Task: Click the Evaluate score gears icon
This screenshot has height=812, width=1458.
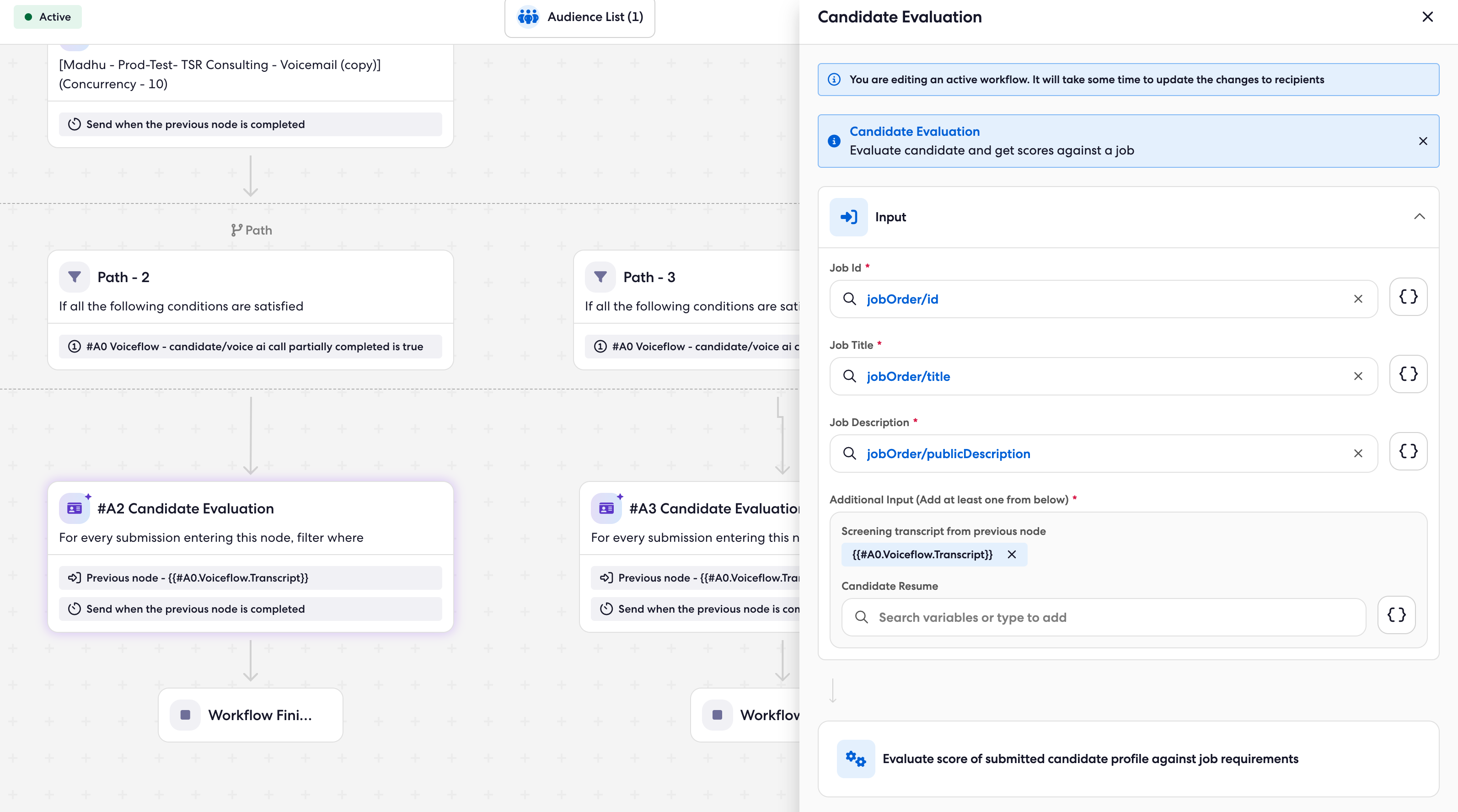Action: coord(855,759)
